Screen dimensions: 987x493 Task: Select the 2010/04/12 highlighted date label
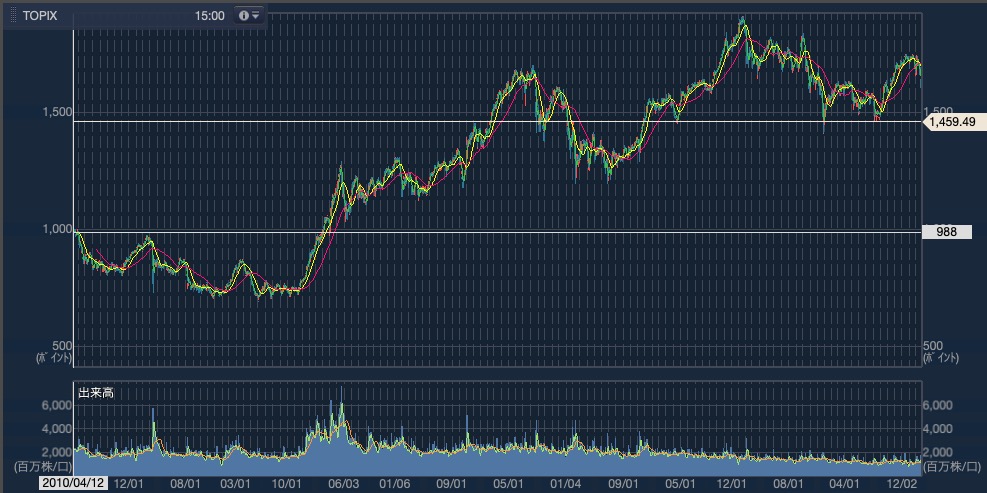tap(74, 483)
